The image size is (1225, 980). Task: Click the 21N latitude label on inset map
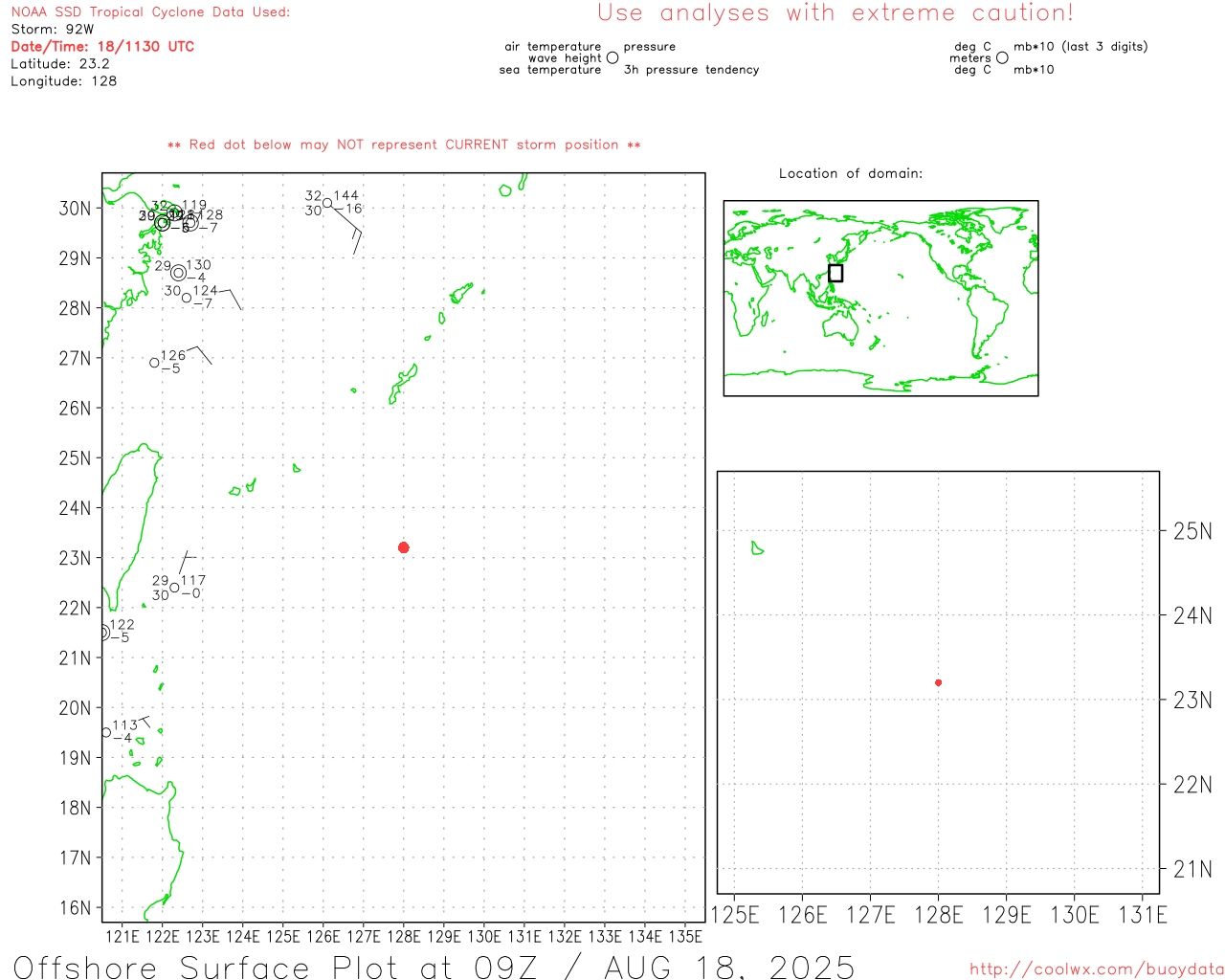pyautogui.click(x=1192, y=869)
